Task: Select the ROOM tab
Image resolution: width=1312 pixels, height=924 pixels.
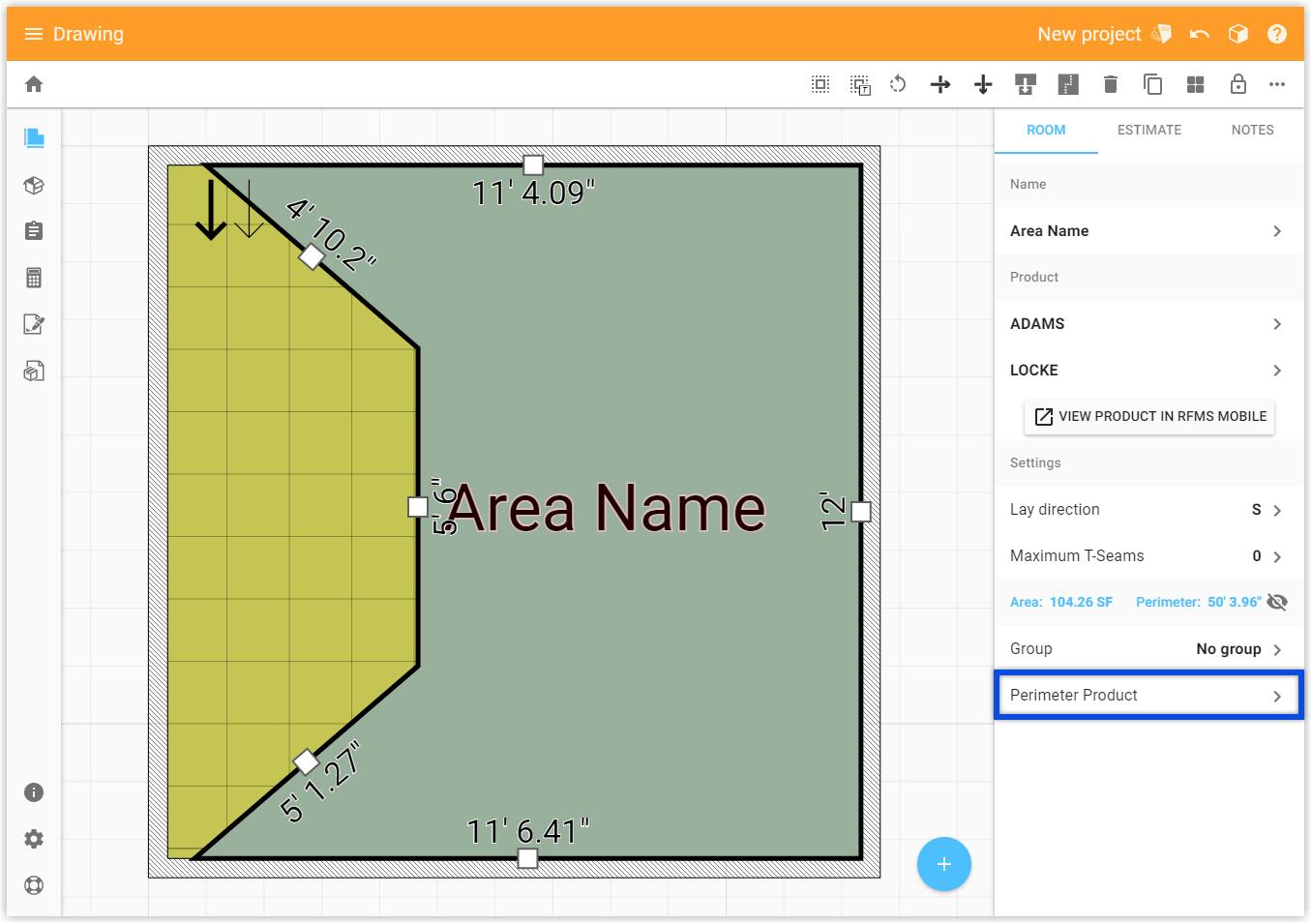Action: (x=1046, y=130)
